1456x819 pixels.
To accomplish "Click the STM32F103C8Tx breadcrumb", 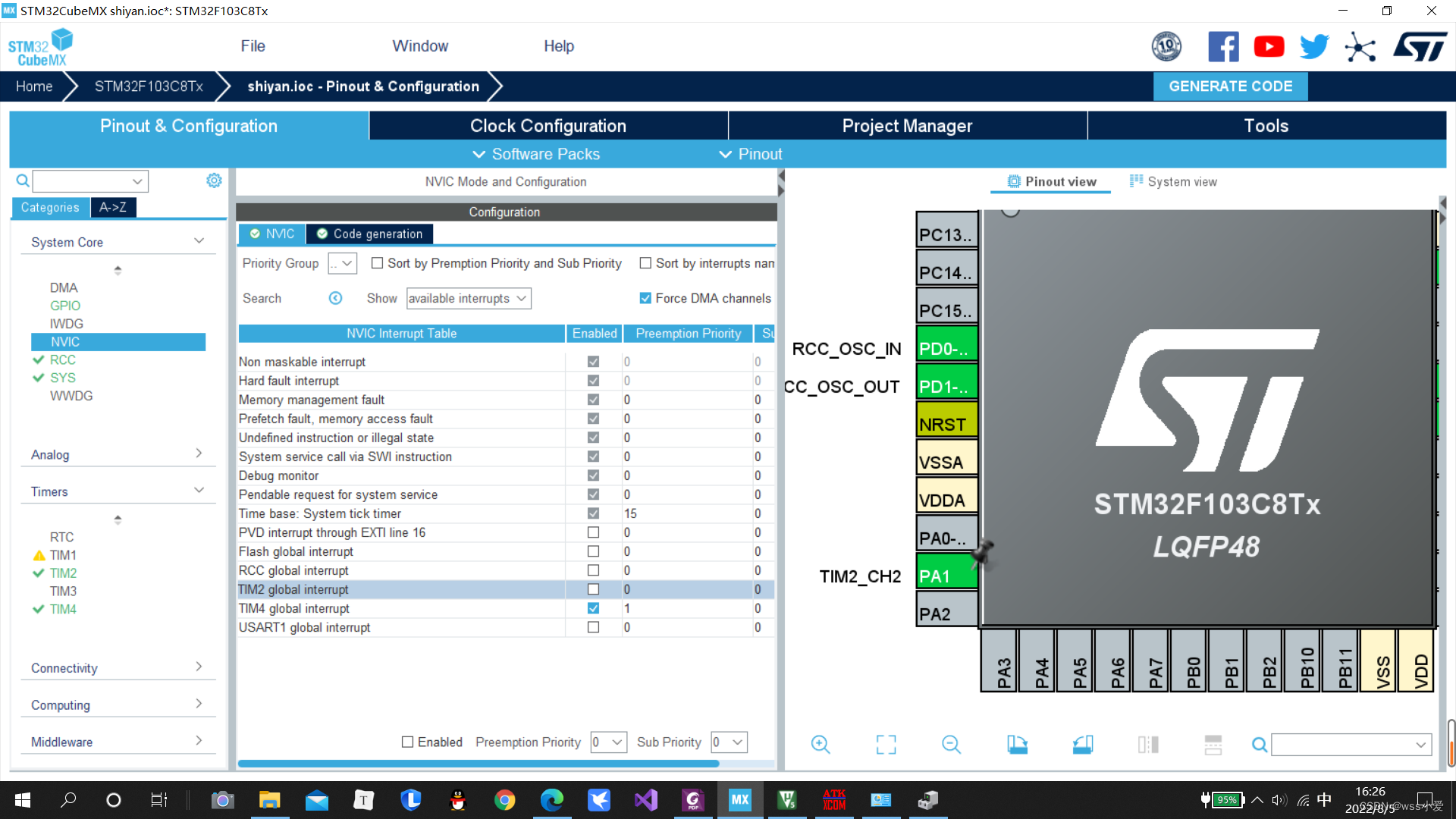I will (x=149, y=86).
